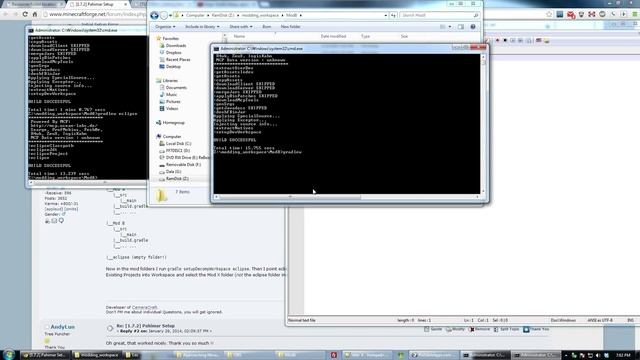Open Explorer help via the question mark icon

tap(473, 27)
